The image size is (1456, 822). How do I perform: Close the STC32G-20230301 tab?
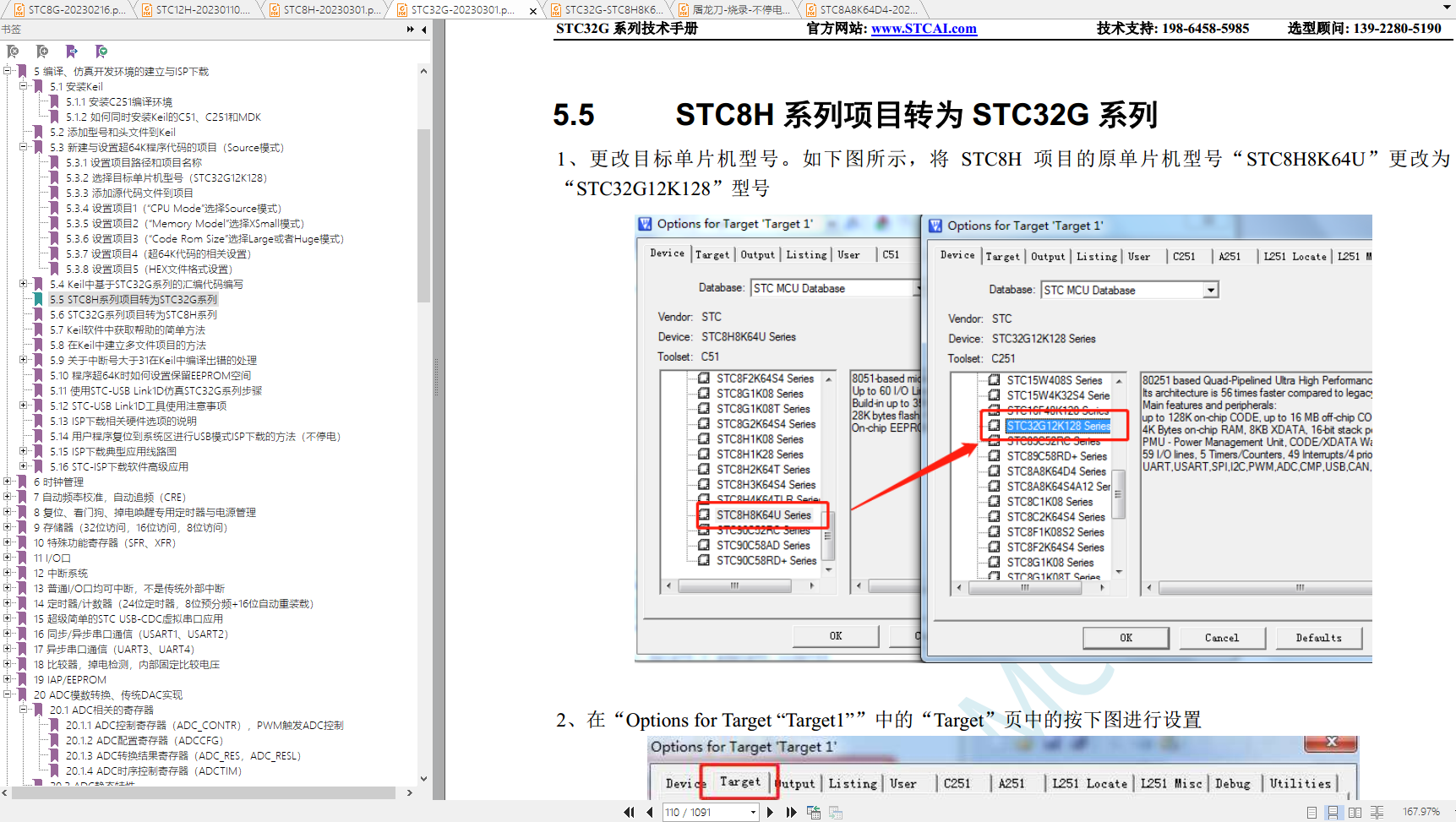[532, 11]
